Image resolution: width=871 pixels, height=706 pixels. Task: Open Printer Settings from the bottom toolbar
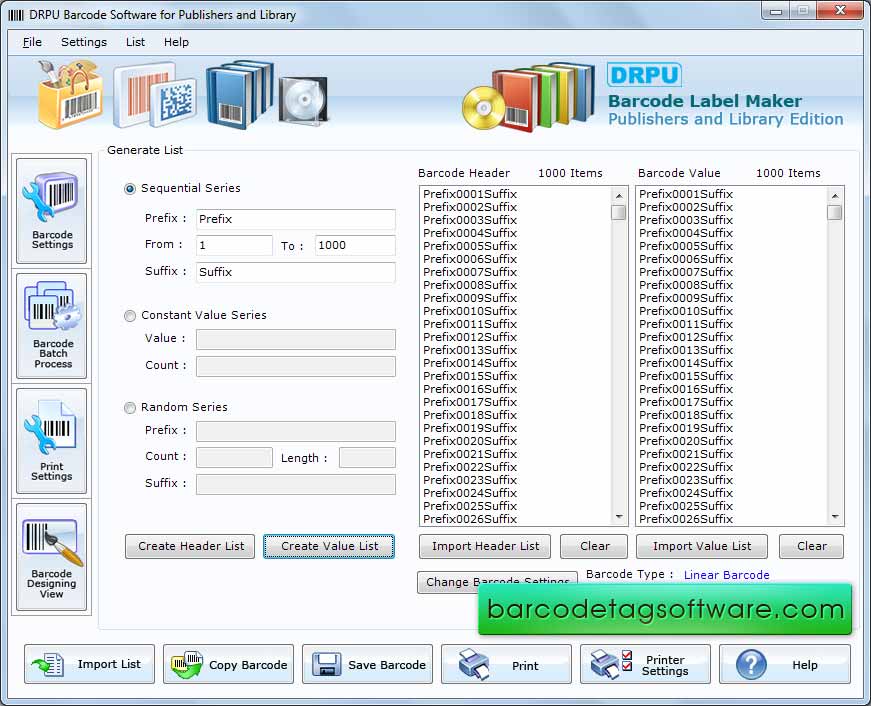point(645,665)
